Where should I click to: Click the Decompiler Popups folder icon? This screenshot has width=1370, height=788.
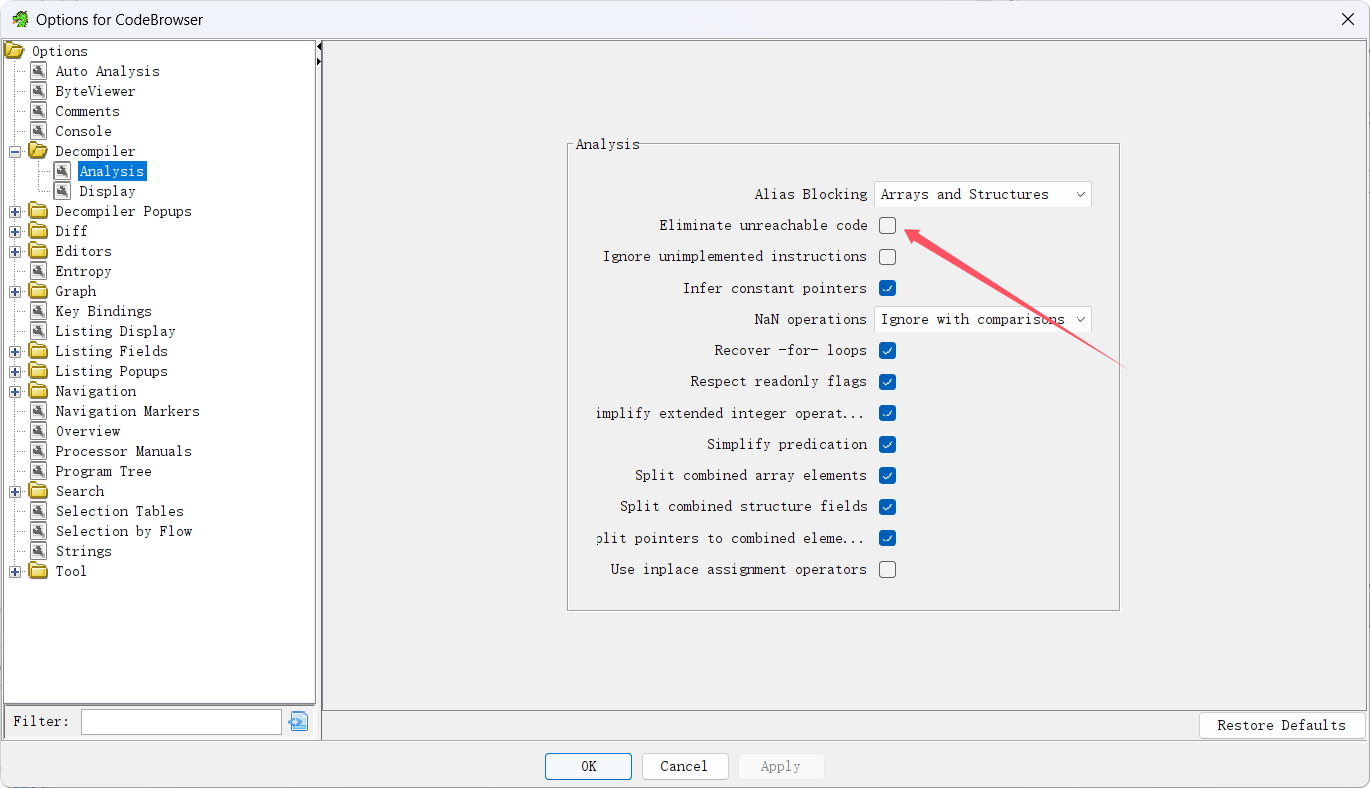point(38,211)
